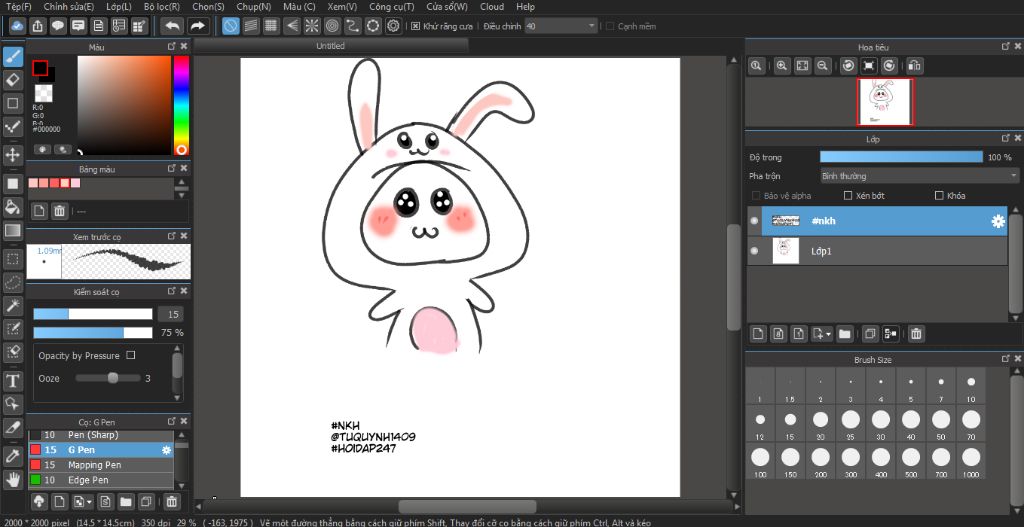Open snap settings gear in toolbar
Screen dimensions: 1024x527
393,26
